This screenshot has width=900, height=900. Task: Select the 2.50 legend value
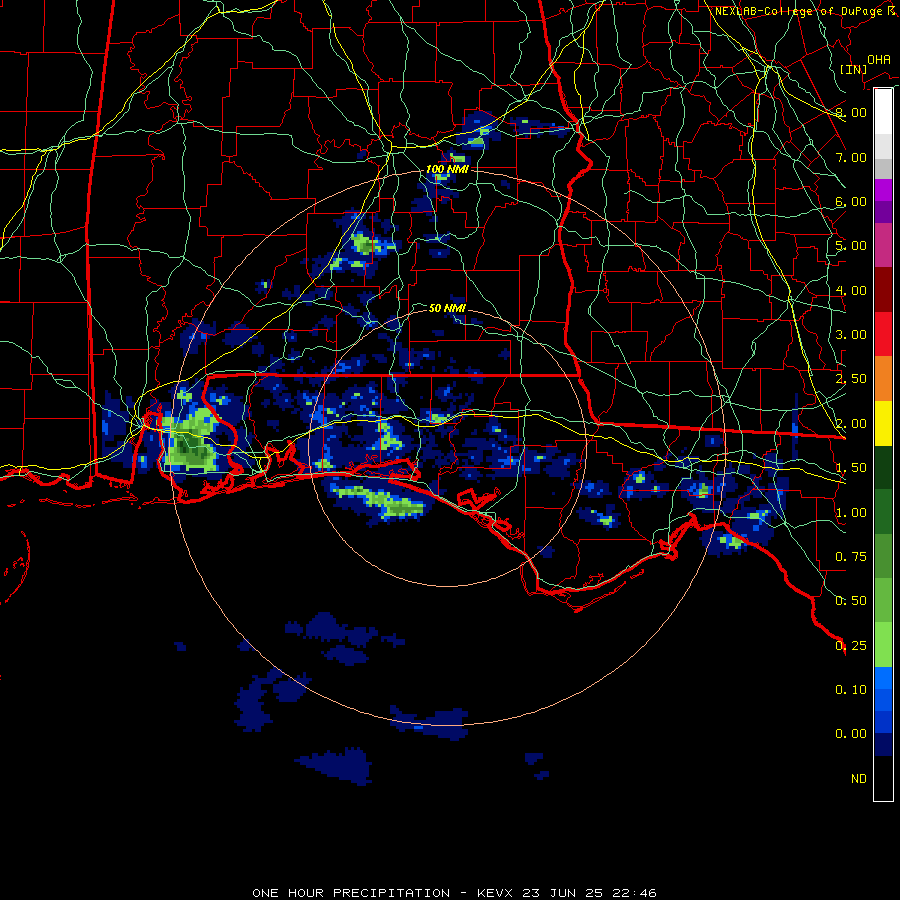(851, 379)
